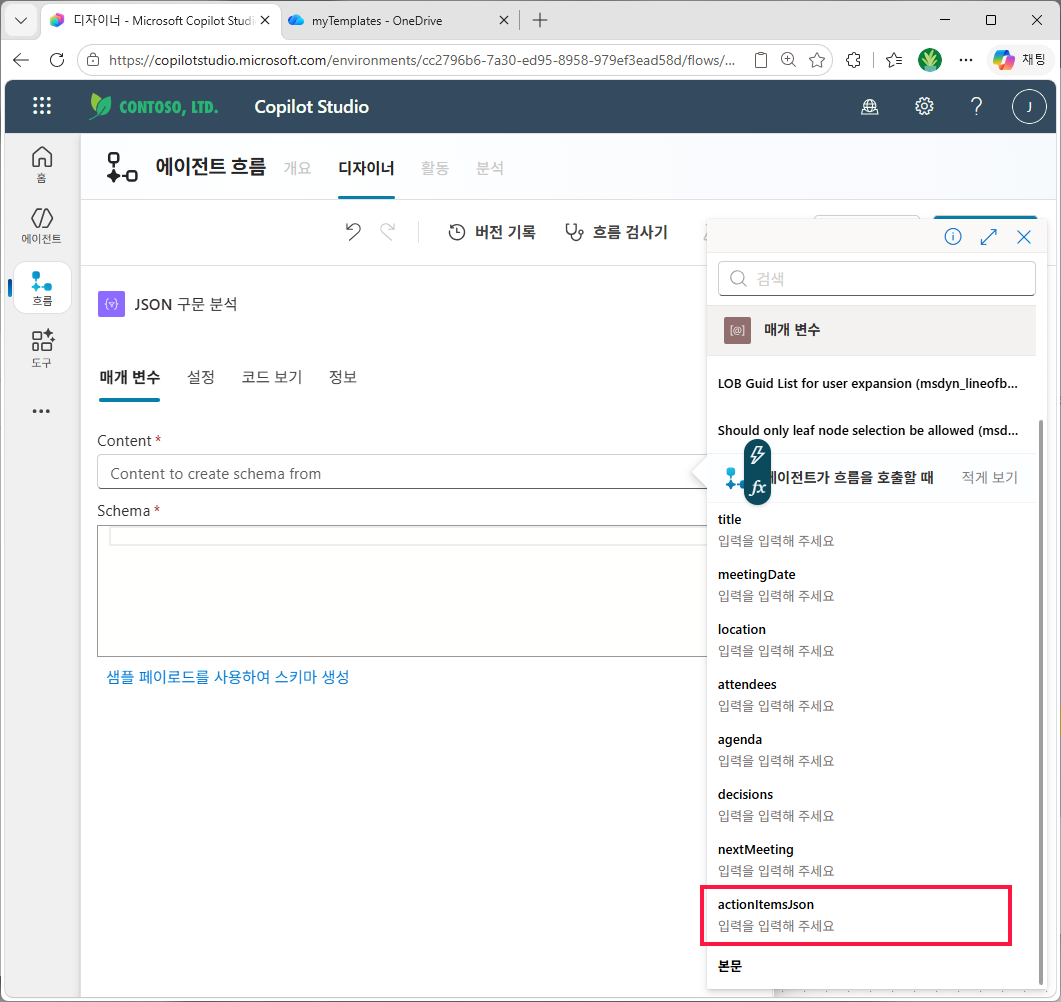Open version history (버전 기록)
Screen dimensions: 1061x1002
tap(492, 232)
